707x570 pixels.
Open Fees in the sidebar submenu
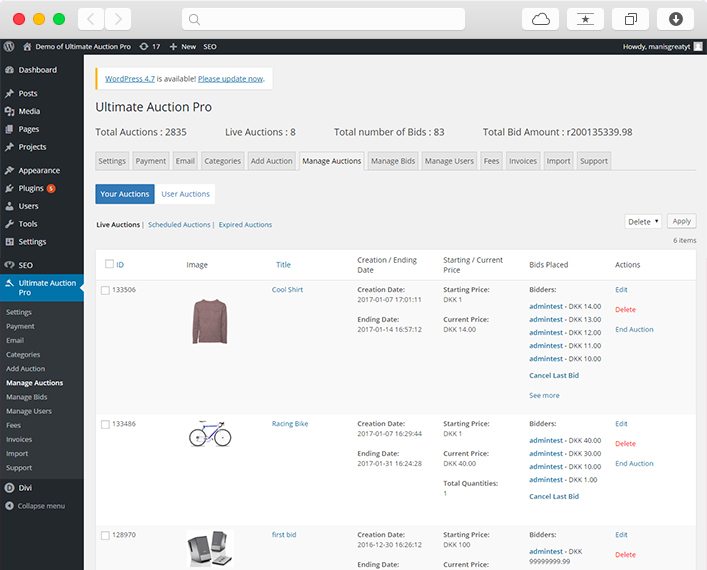(x=14, y=425)
